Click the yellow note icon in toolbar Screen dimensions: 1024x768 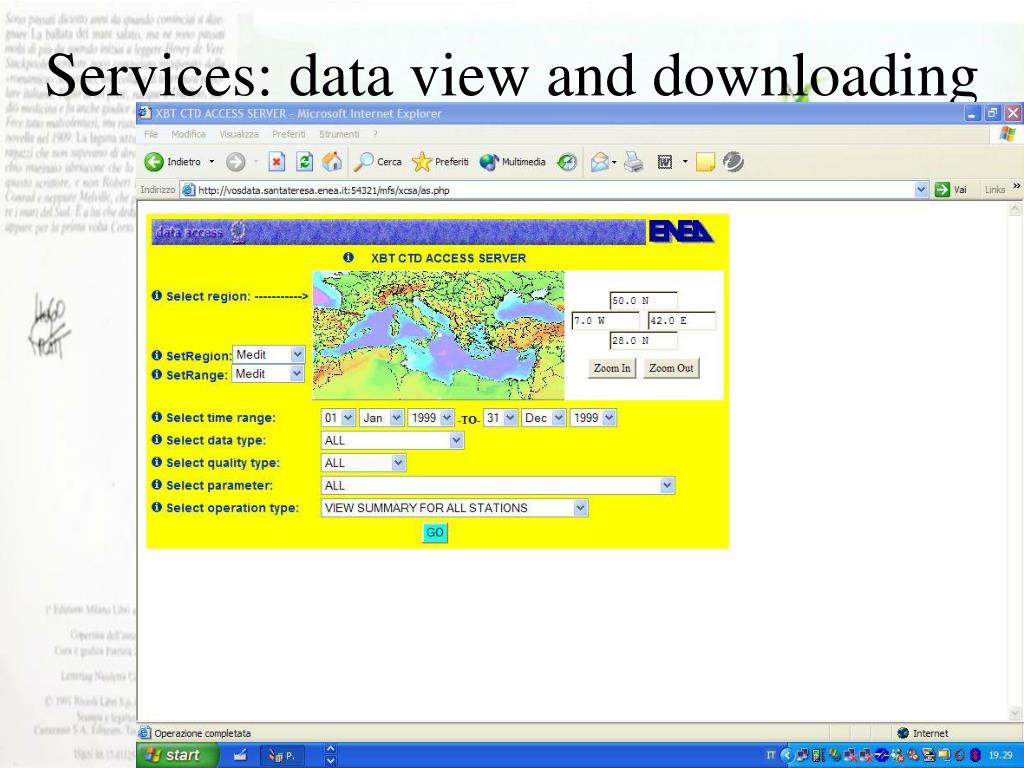point(705,162)
